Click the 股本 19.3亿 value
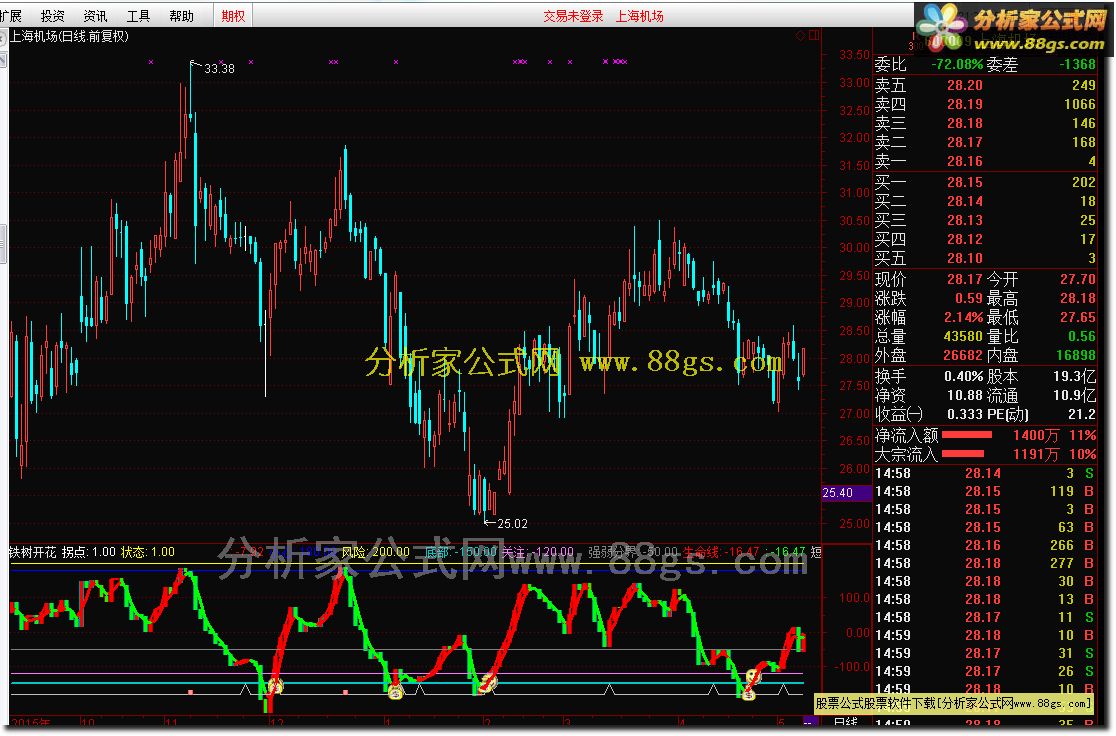The image size is (1116, 736). click(1075, 377)
